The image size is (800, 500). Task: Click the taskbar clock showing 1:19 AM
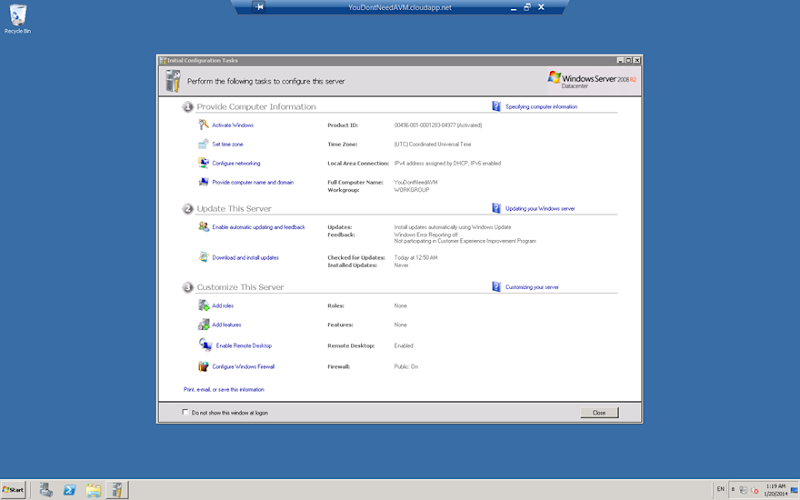[x=776, y=490]
